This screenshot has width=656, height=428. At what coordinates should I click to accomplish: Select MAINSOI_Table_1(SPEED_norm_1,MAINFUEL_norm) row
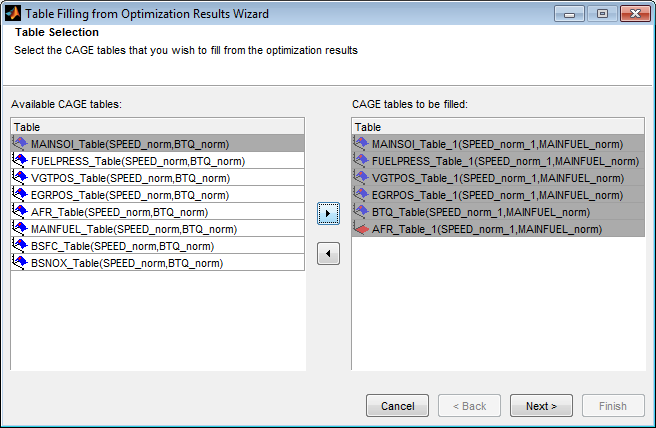point(498,144)
